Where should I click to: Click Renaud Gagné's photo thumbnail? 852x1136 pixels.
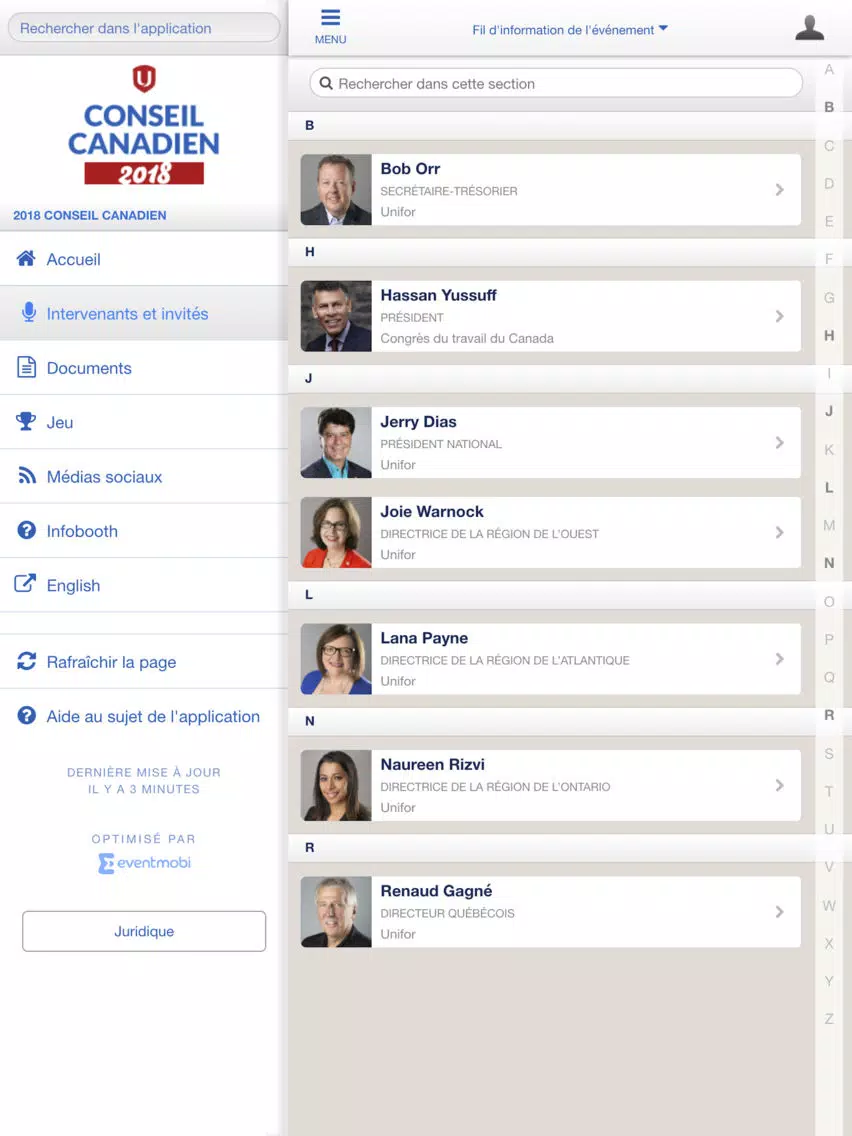click(336, 912)
